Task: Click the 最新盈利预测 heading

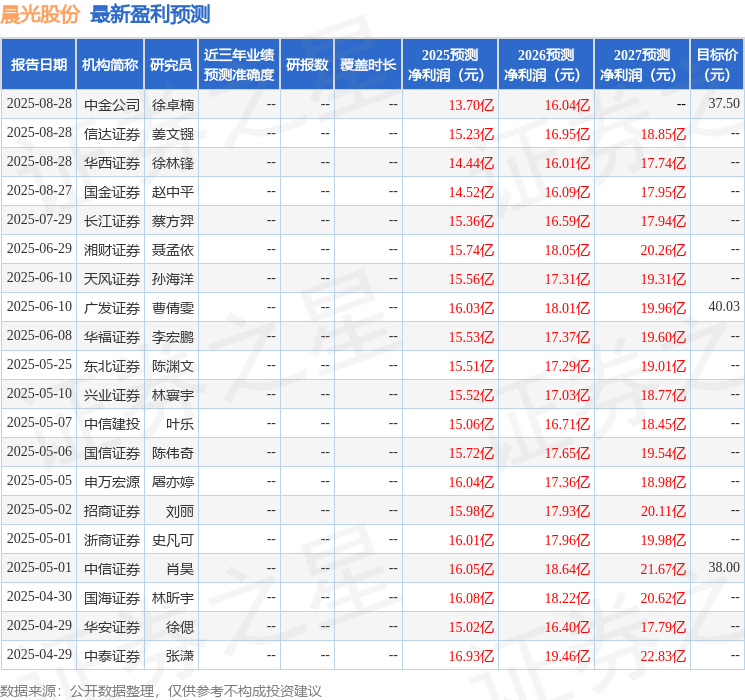Action: pos(150,14)
